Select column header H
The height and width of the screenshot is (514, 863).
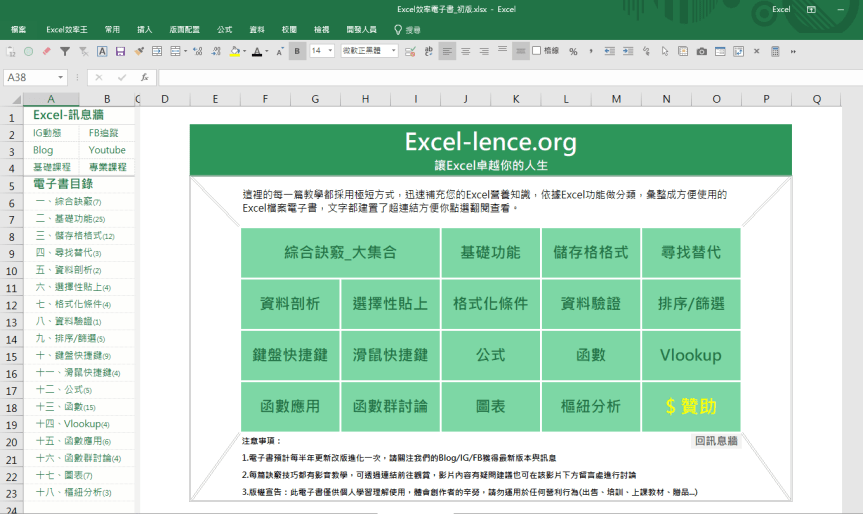[365, 99]
